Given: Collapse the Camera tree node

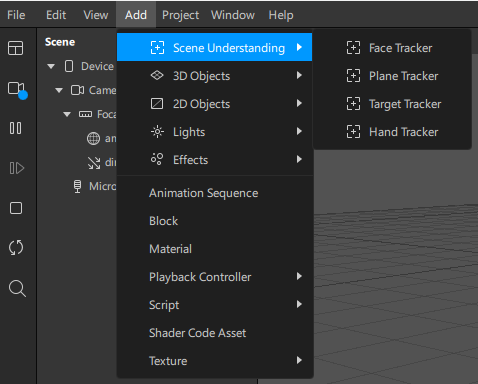Looking at the screenshot, I should pyautogui.click(x=59, y=90).
